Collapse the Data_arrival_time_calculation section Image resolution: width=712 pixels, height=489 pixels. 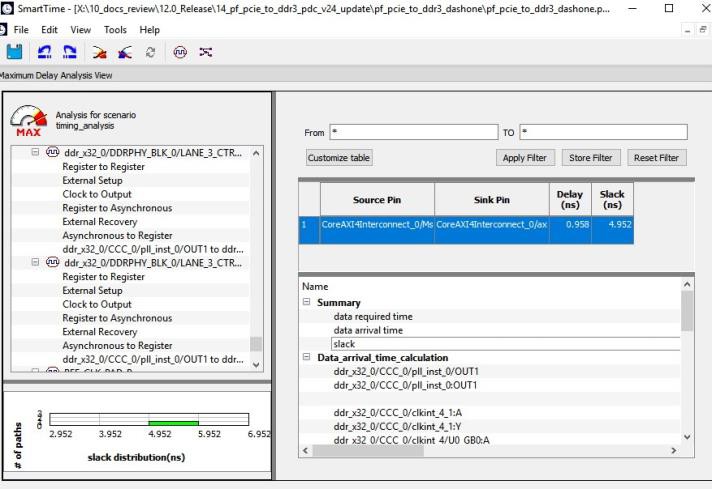click(307, 358)
